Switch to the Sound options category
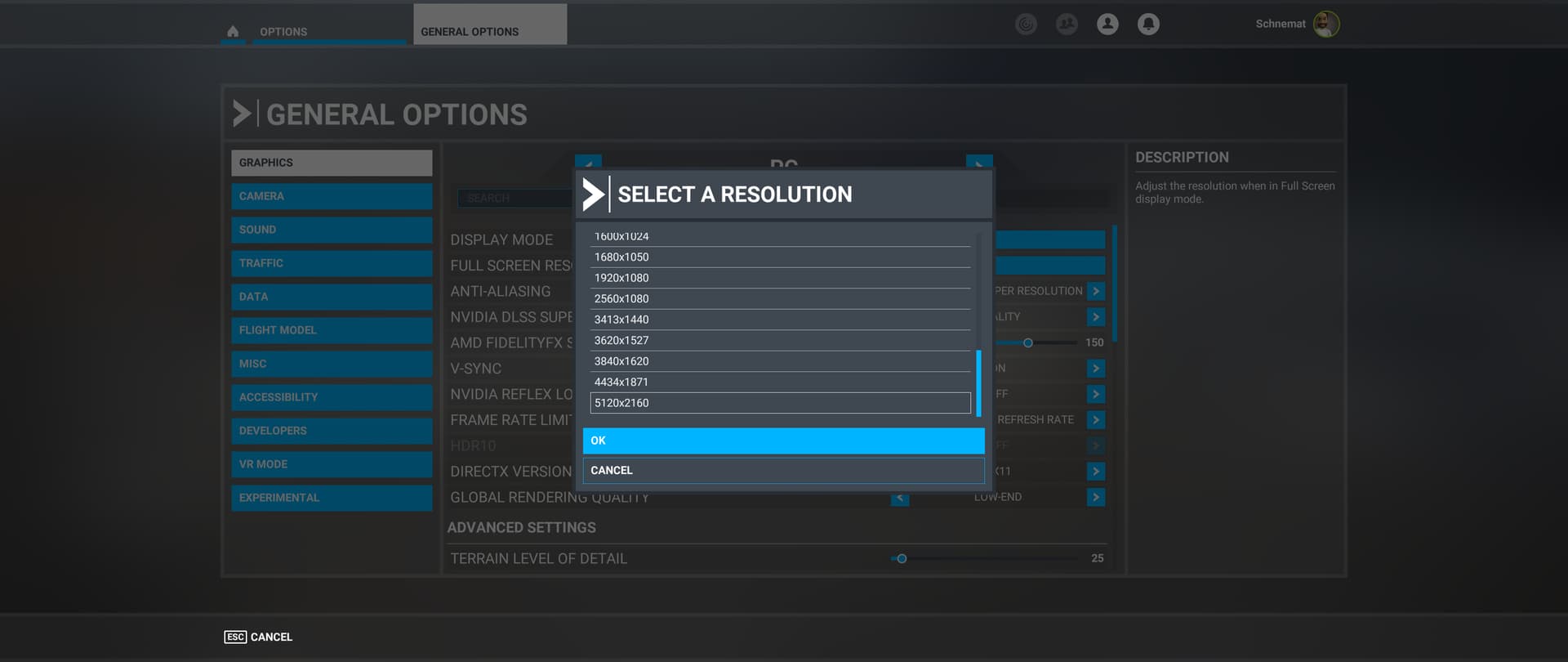The image size is (1568, 662). point(331,230)
